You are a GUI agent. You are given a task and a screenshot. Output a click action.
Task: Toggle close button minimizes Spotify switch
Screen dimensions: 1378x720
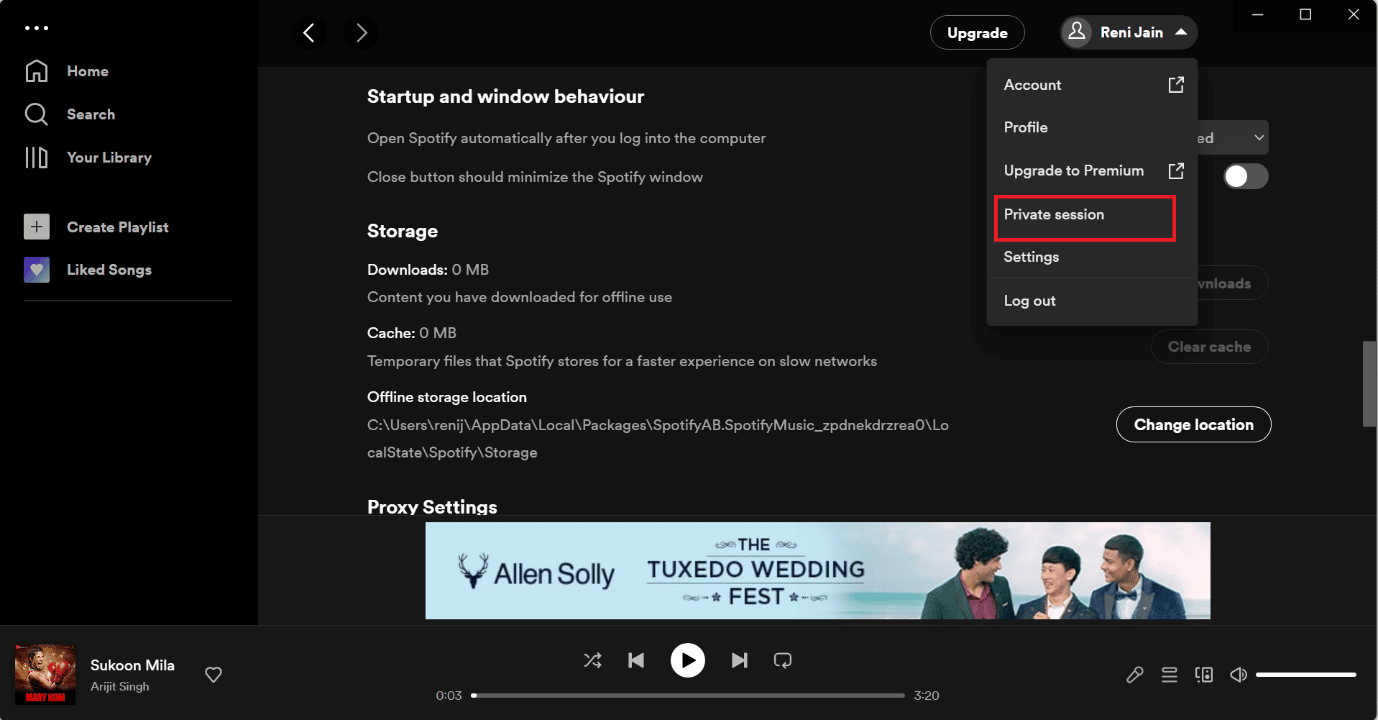(1246, 177)
